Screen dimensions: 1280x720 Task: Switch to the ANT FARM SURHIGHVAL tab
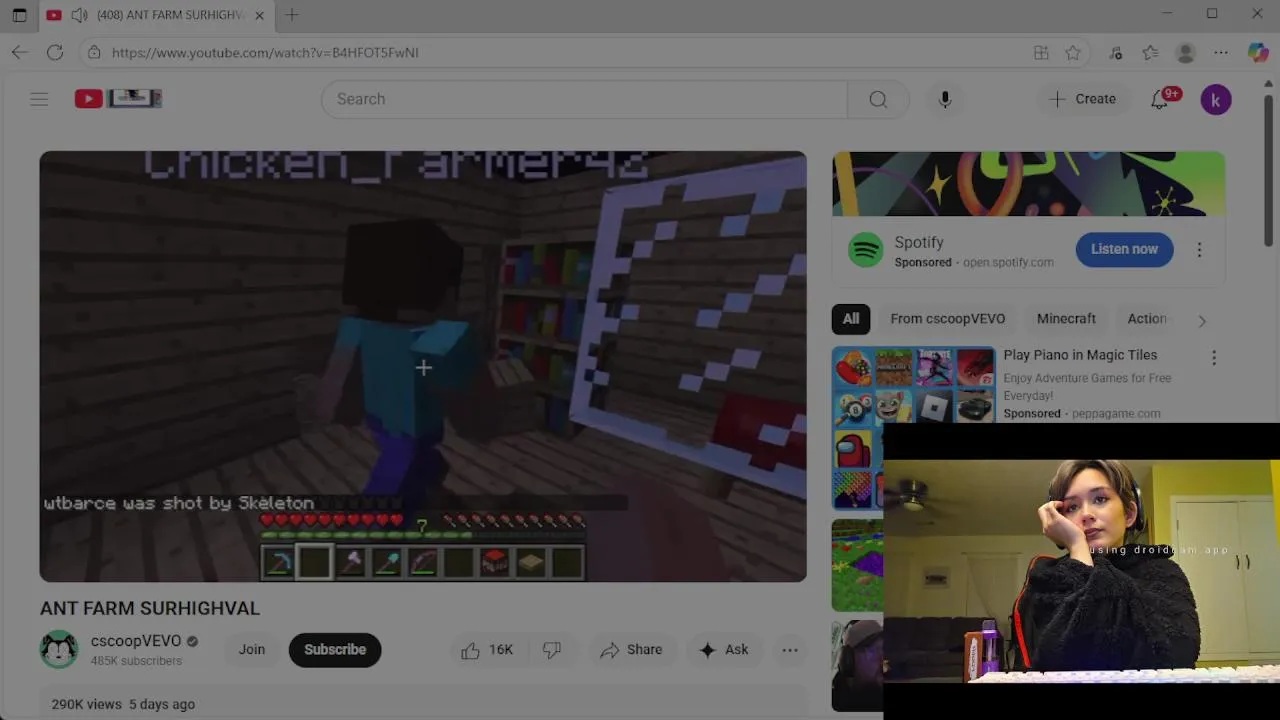coord(155,15)
